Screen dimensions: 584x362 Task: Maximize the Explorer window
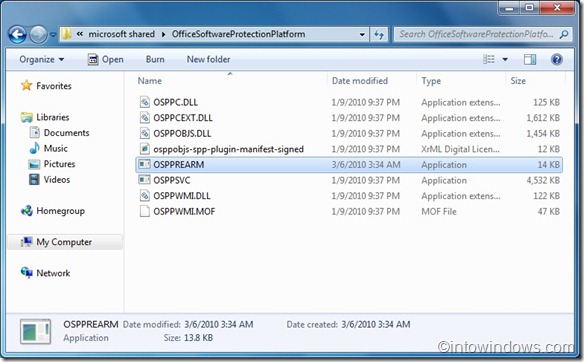pos(529,8)
